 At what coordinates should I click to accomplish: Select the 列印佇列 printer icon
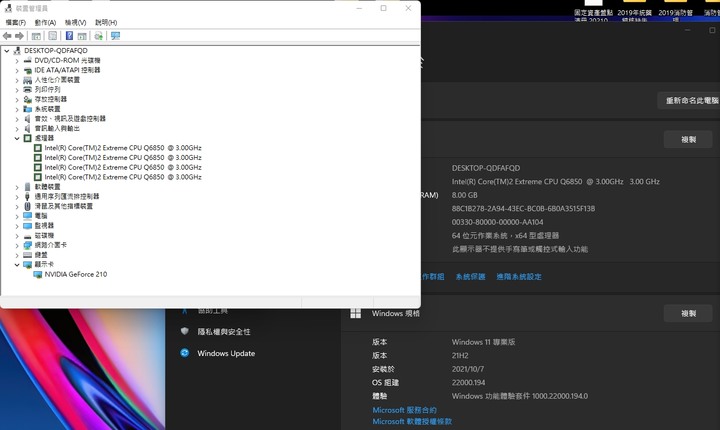point(28,90)
